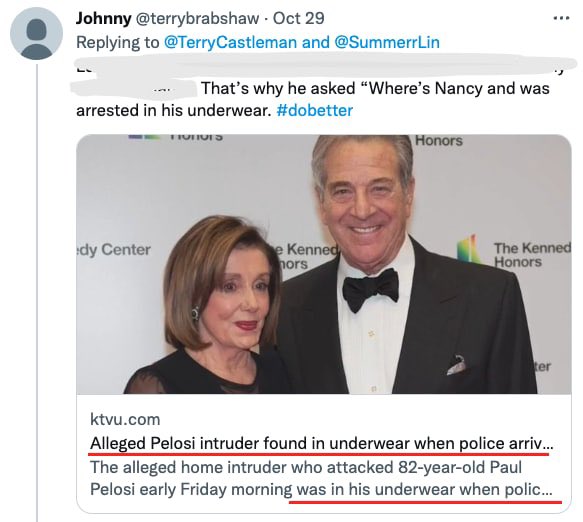Click the Johnny display name
This screenshot has height=522, width=583.
[x=104, y=18]
